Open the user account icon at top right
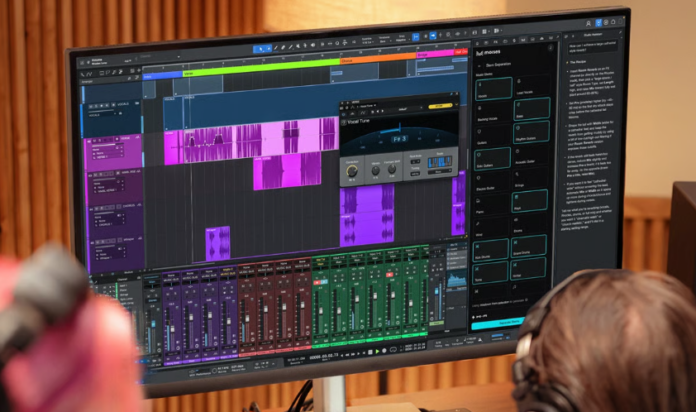 pyautogui.click(x=589, y=24)
